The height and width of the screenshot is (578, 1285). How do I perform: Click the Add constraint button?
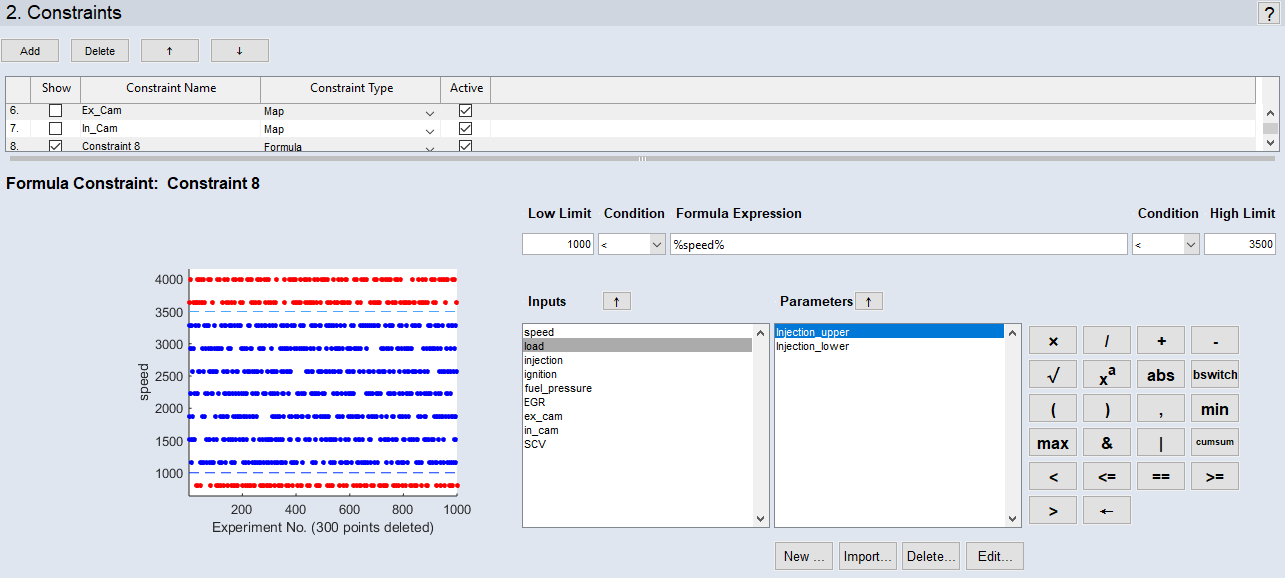(30, 51)
